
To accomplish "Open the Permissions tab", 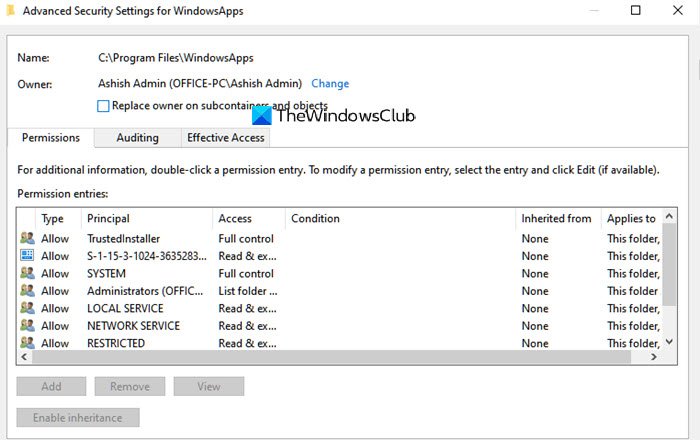I will 51,138.
